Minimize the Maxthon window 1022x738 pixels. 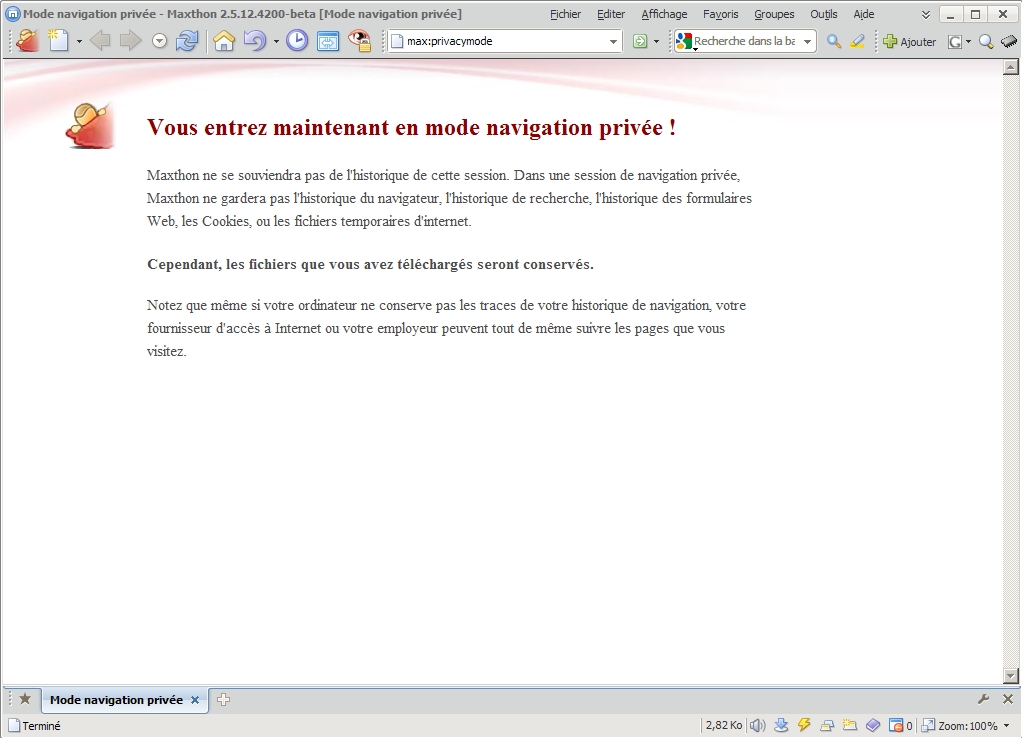pyautogui.click(x=950, y=14)
